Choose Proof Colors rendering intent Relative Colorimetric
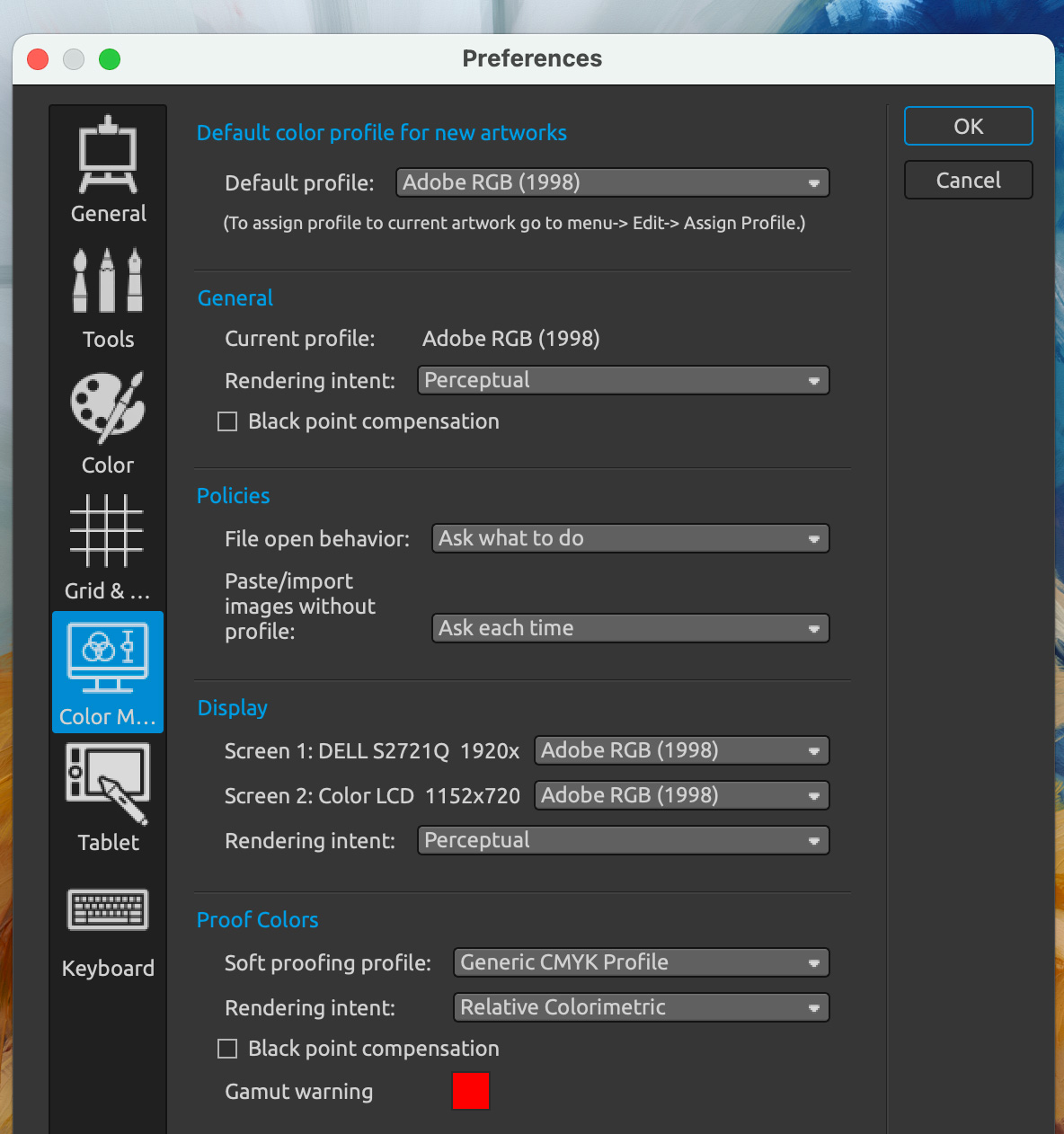This screenshot has width=1064, height=1134. point(641,1007)
